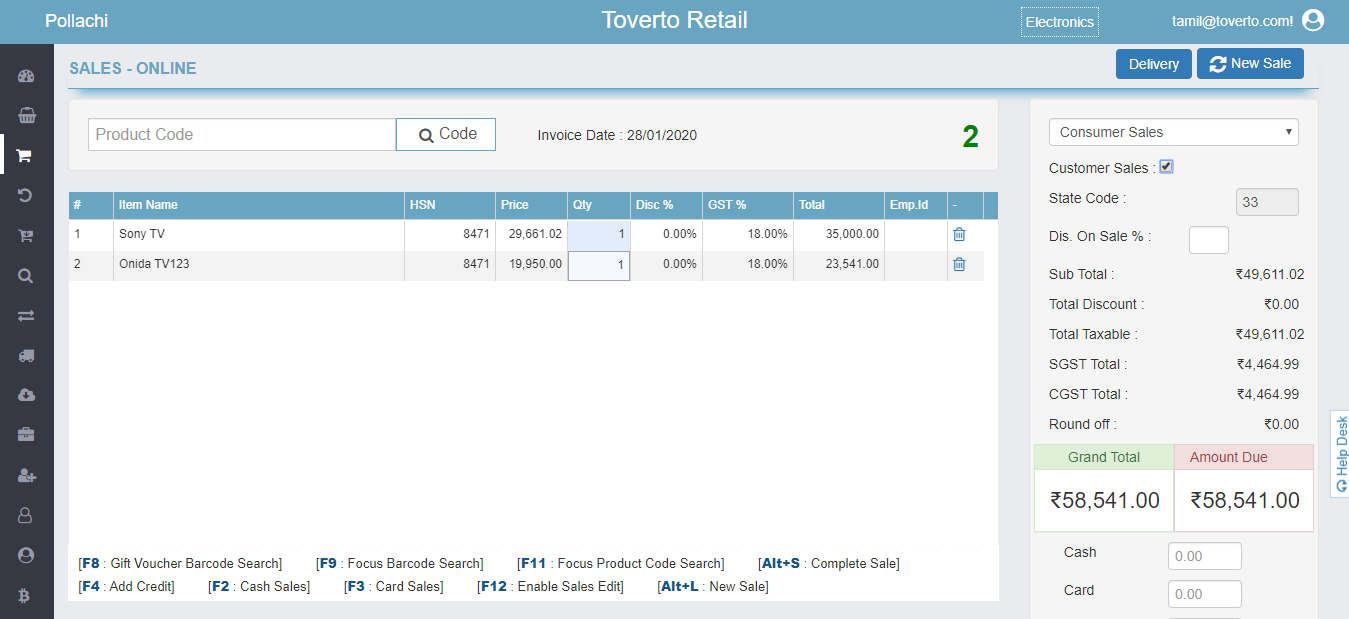Click the green item count number 2

coord(970,137)
